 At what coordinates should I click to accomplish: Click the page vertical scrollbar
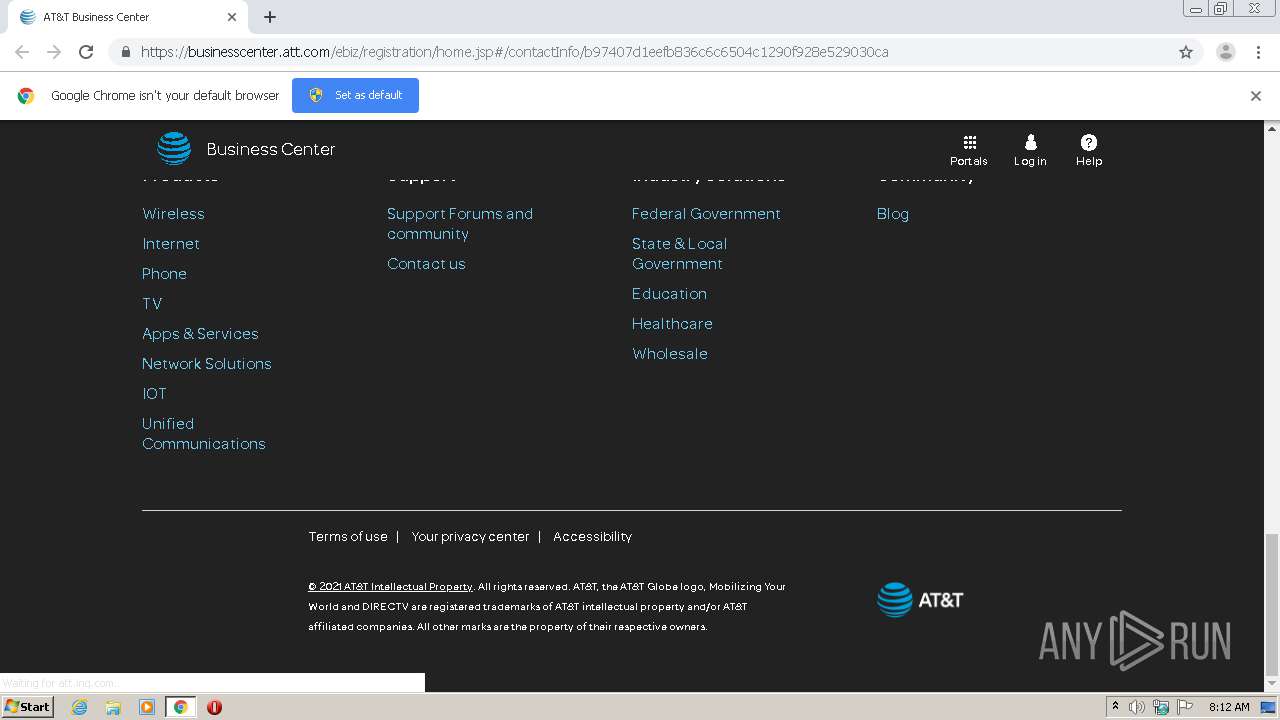[1272, 604]
